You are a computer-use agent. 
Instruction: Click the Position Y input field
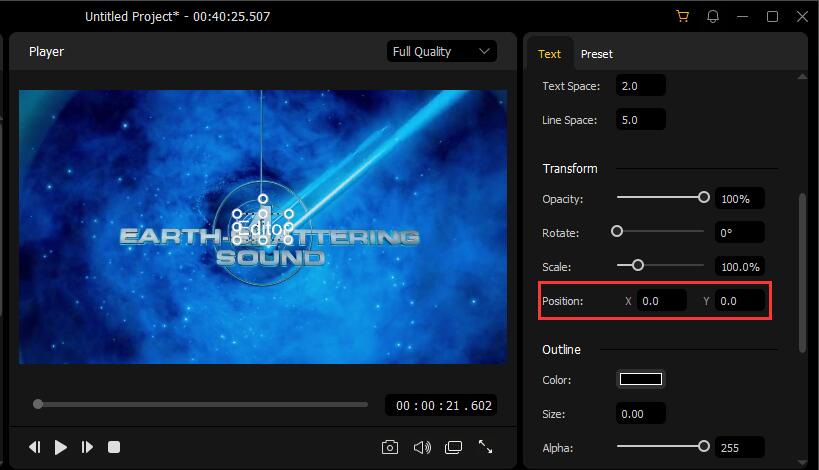(x=740, y=301)
